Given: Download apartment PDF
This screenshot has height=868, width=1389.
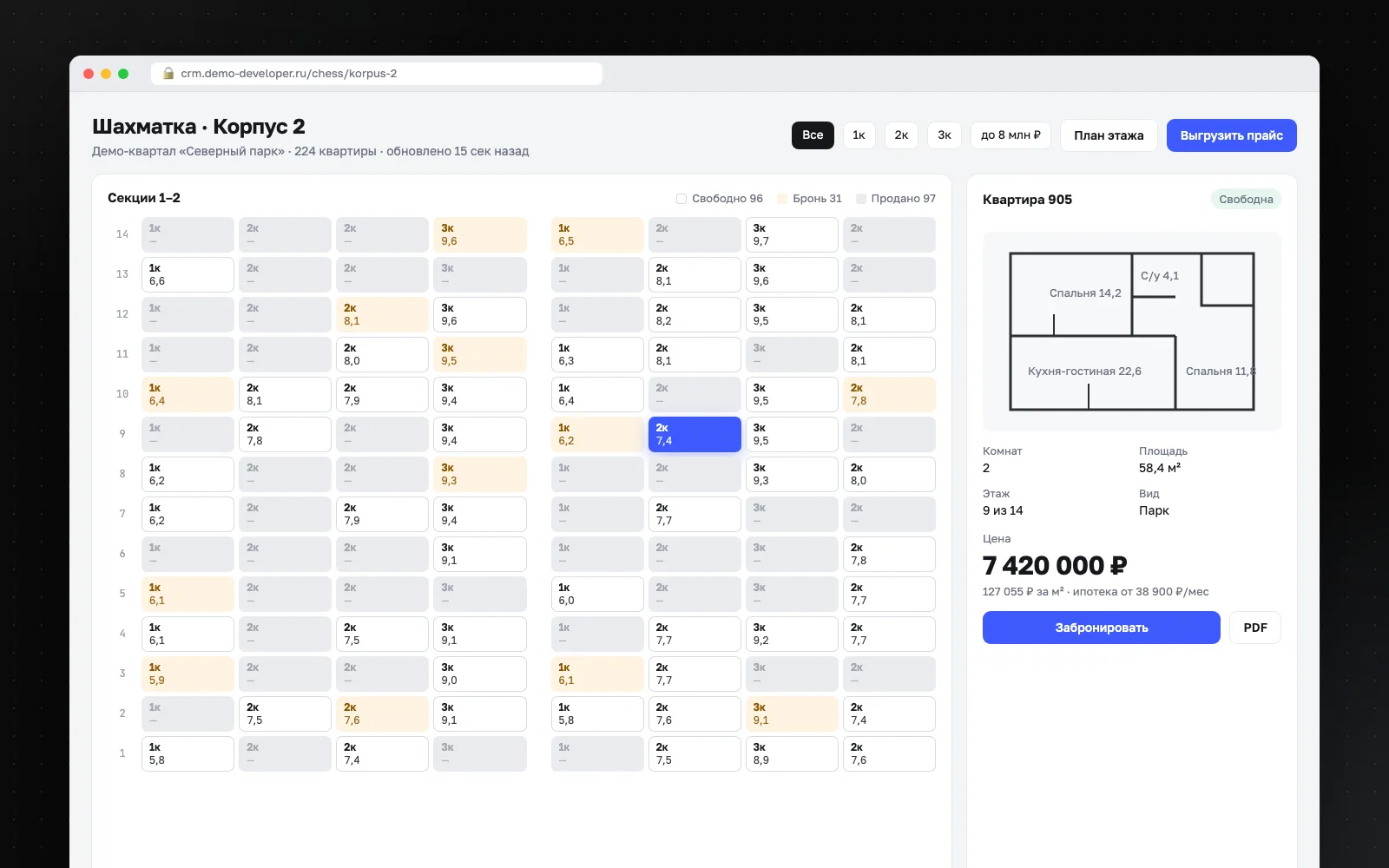Looking at the screenshot, I should [1255, 628].
